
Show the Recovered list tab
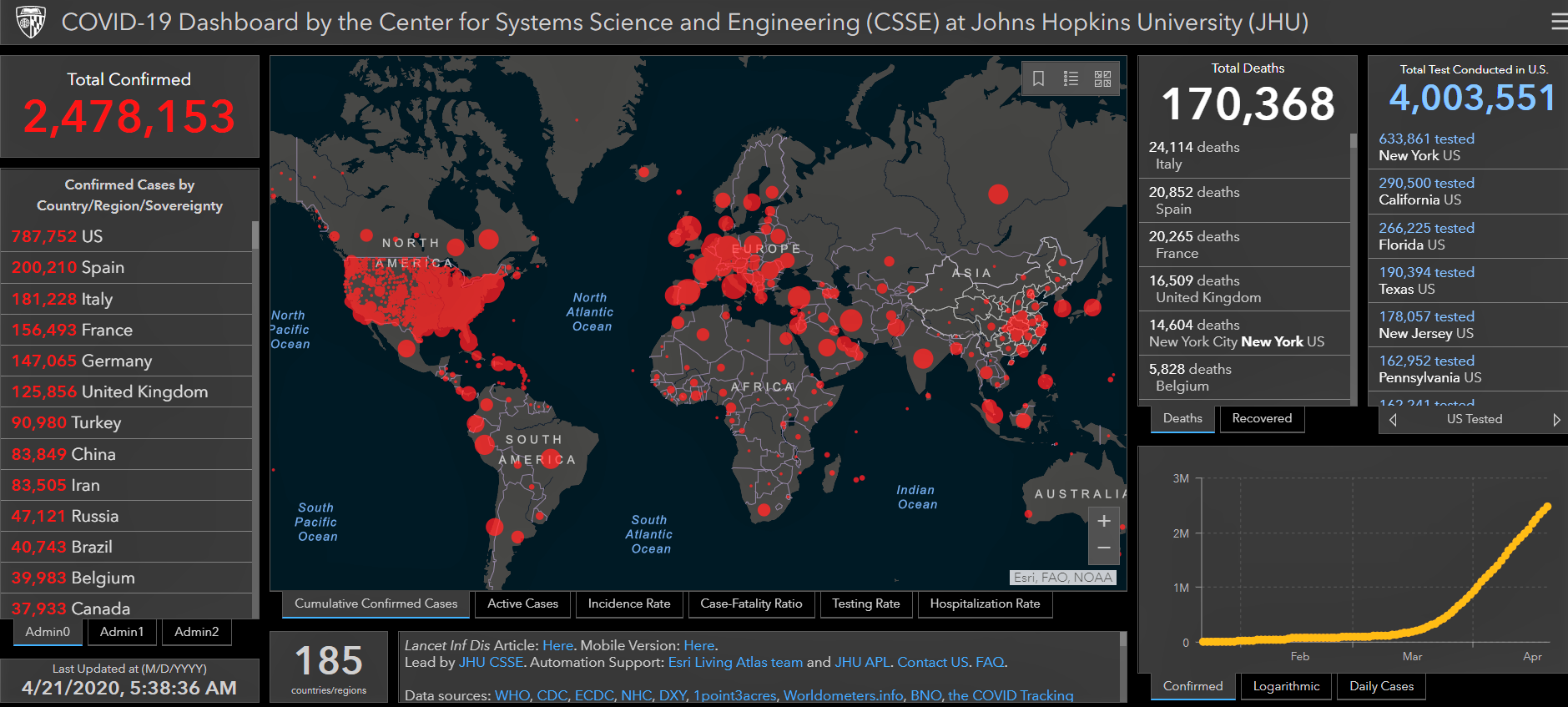pos(1262,418)
